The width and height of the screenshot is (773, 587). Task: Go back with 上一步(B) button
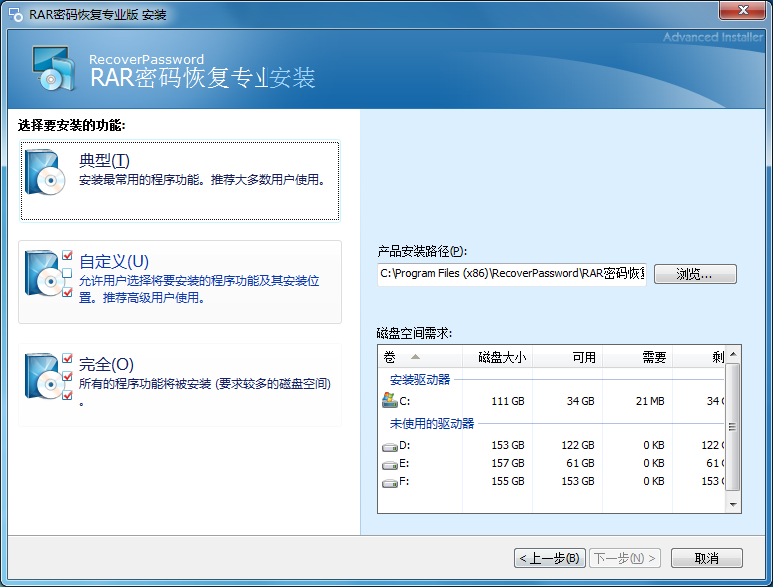pyautogui.click(x=550, y=558)
